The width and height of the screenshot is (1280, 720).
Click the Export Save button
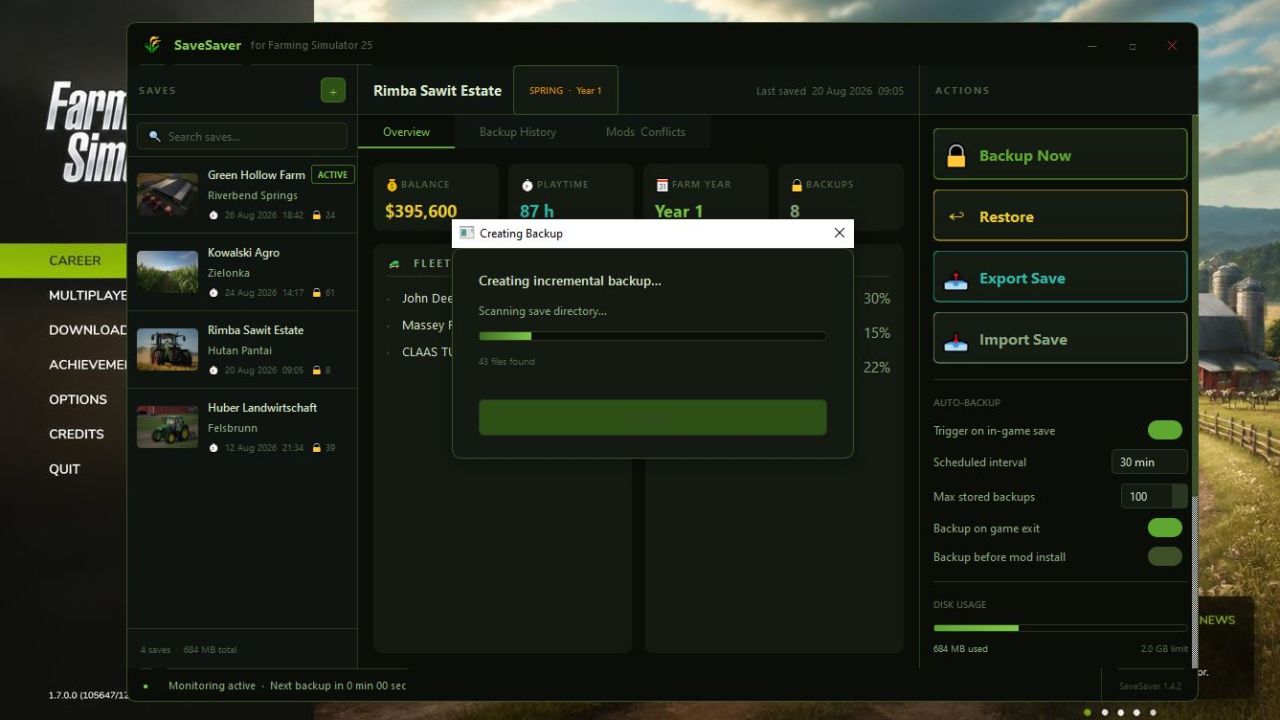[1060, 277]
